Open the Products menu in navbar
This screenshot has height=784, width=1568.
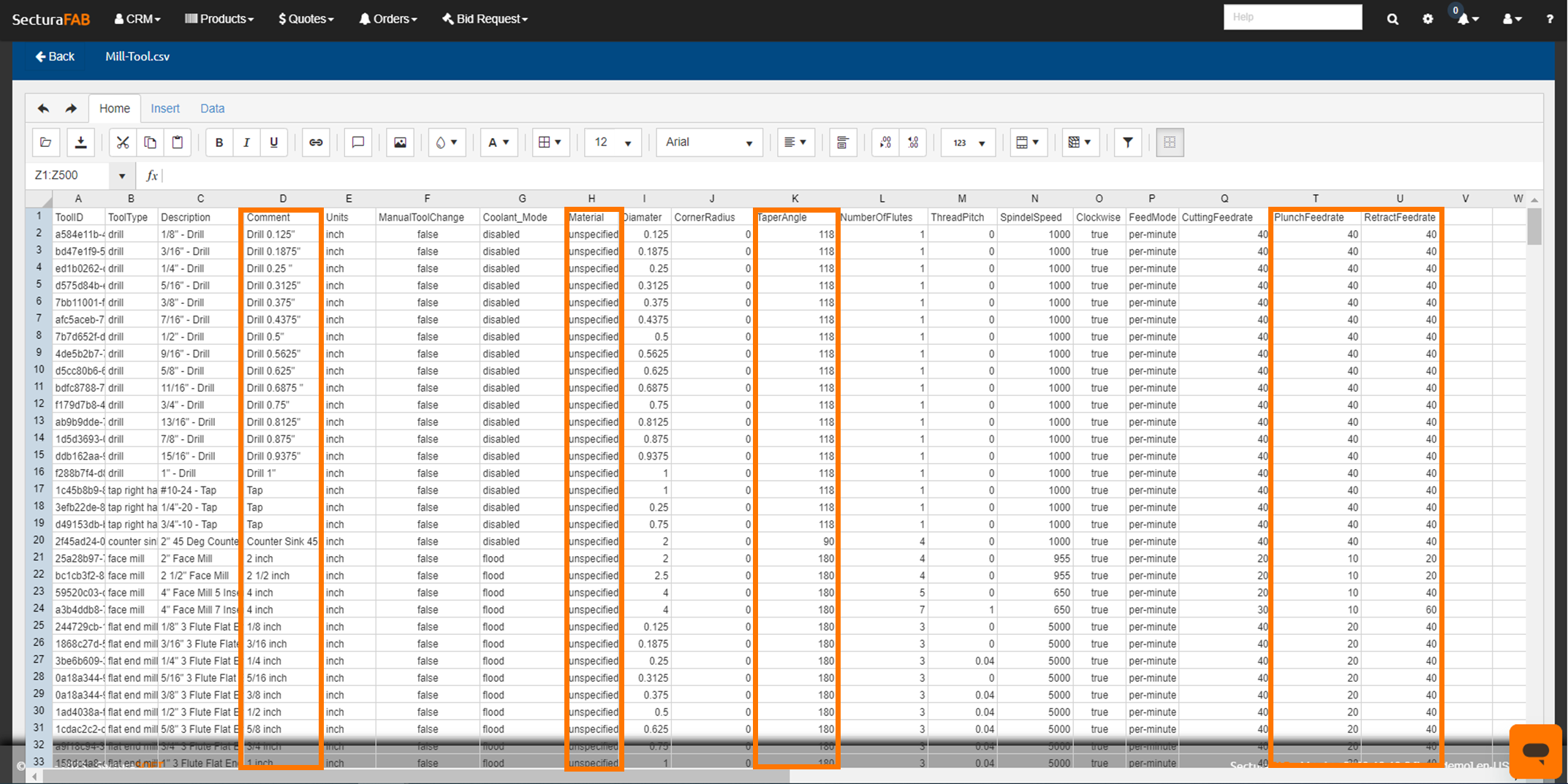(x=219, y=19)
